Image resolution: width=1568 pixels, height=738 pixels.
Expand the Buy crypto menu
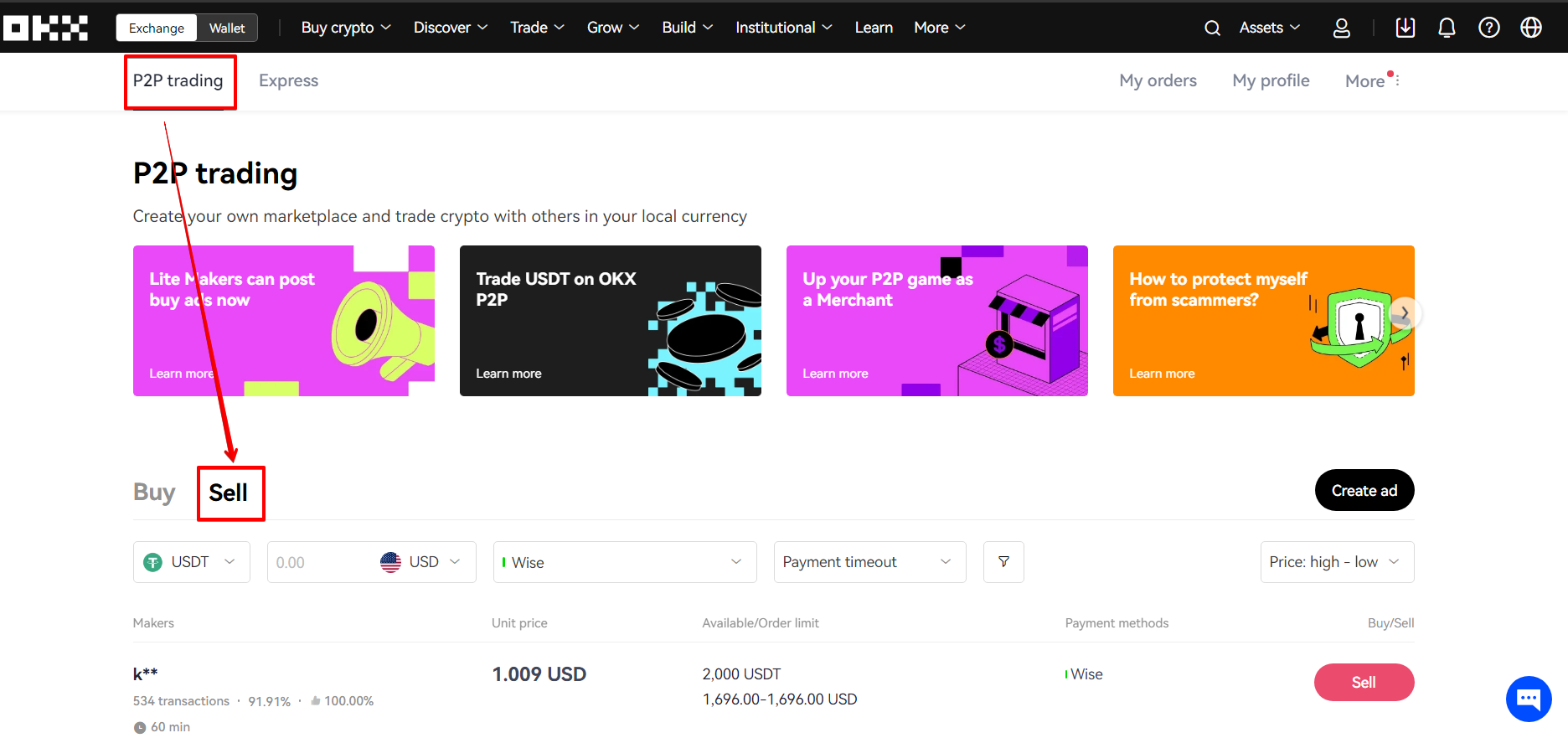click(346, 28)
